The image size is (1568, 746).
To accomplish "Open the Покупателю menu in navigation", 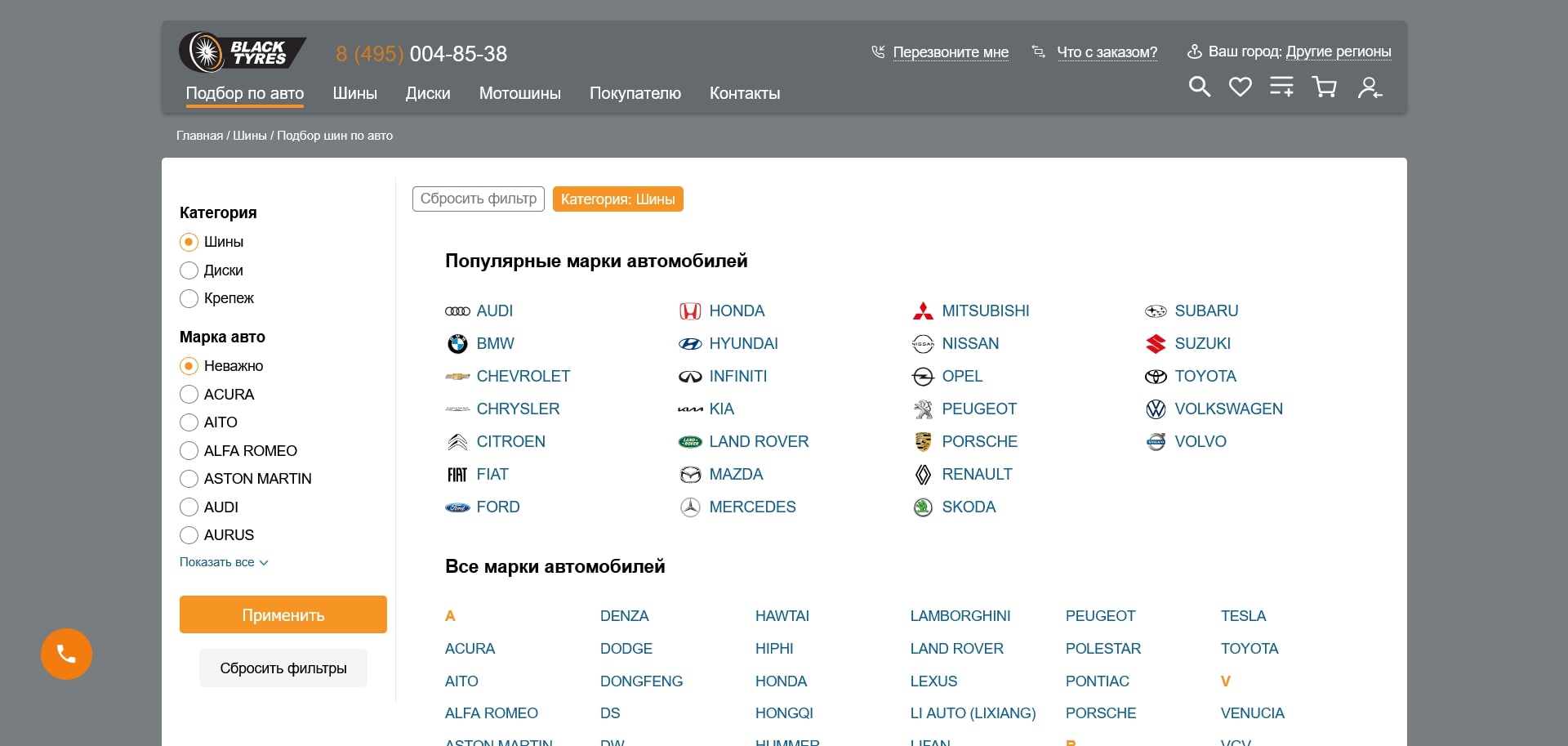I will (x=635, y=93).
